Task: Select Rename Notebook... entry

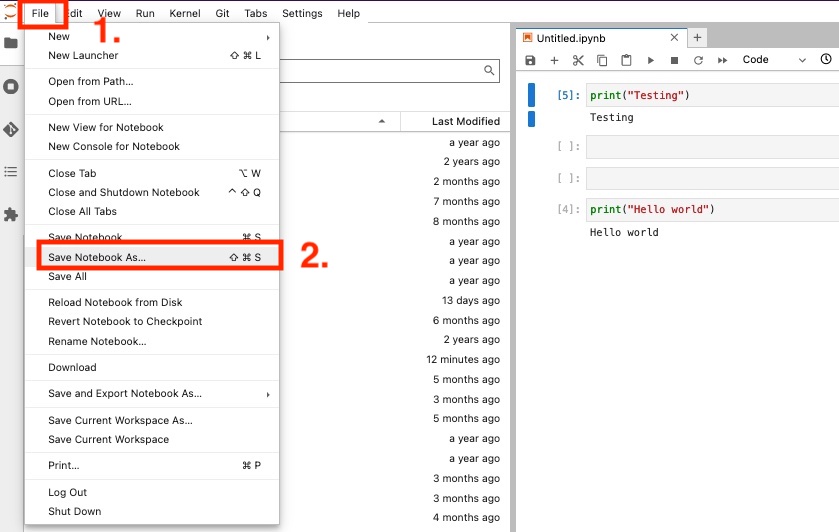Action: [x=152, y=341]
